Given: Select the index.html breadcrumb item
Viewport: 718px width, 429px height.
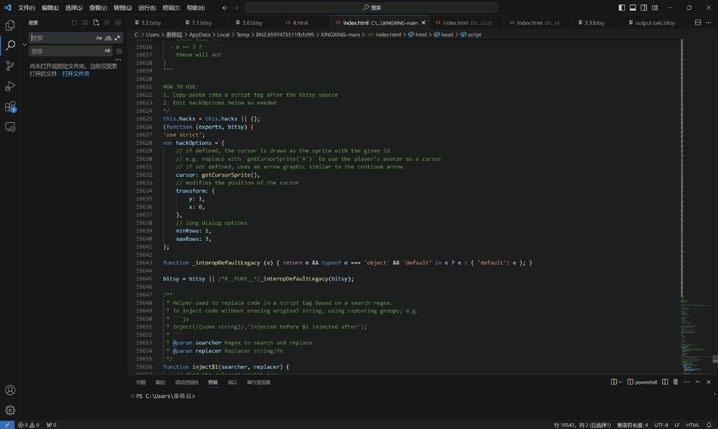Looking at the screenshot, I should click(x=388, y=35).
